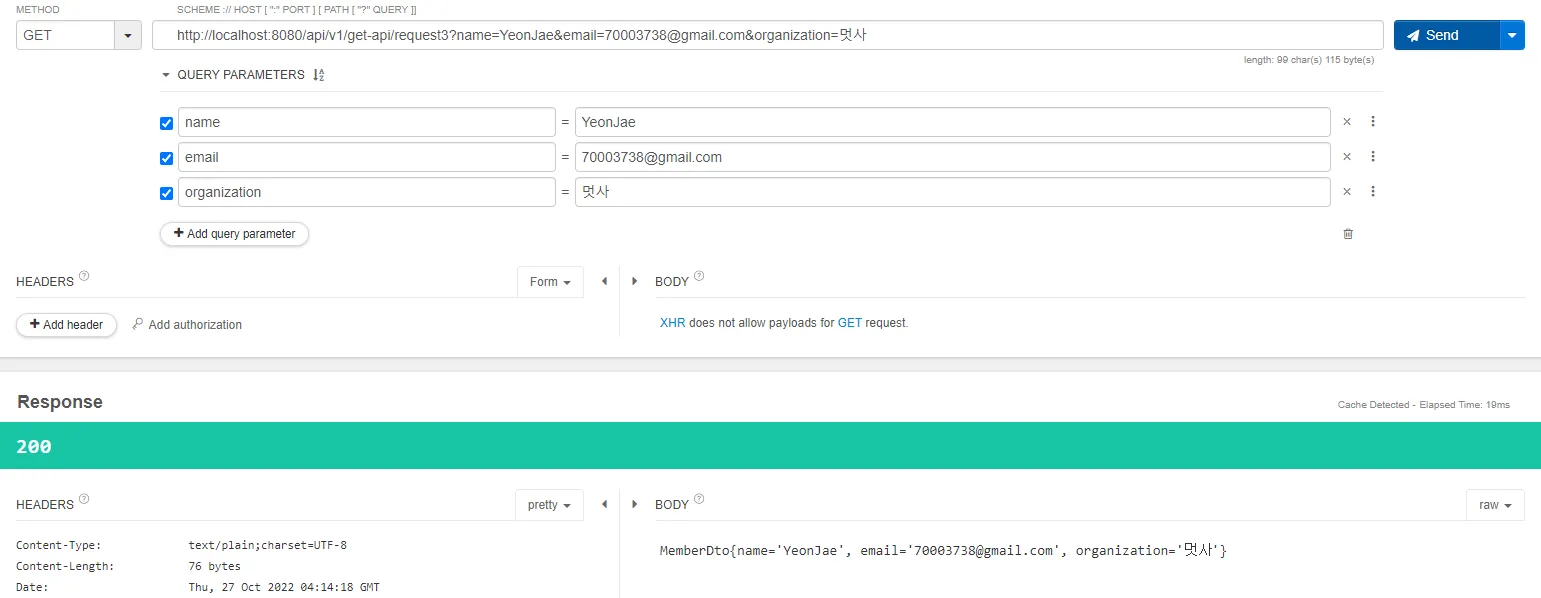Uncheck the organization parameter checkbox
Image resolution: width=1541 pixels, height=598 pixels.
(x=167, y=193)
